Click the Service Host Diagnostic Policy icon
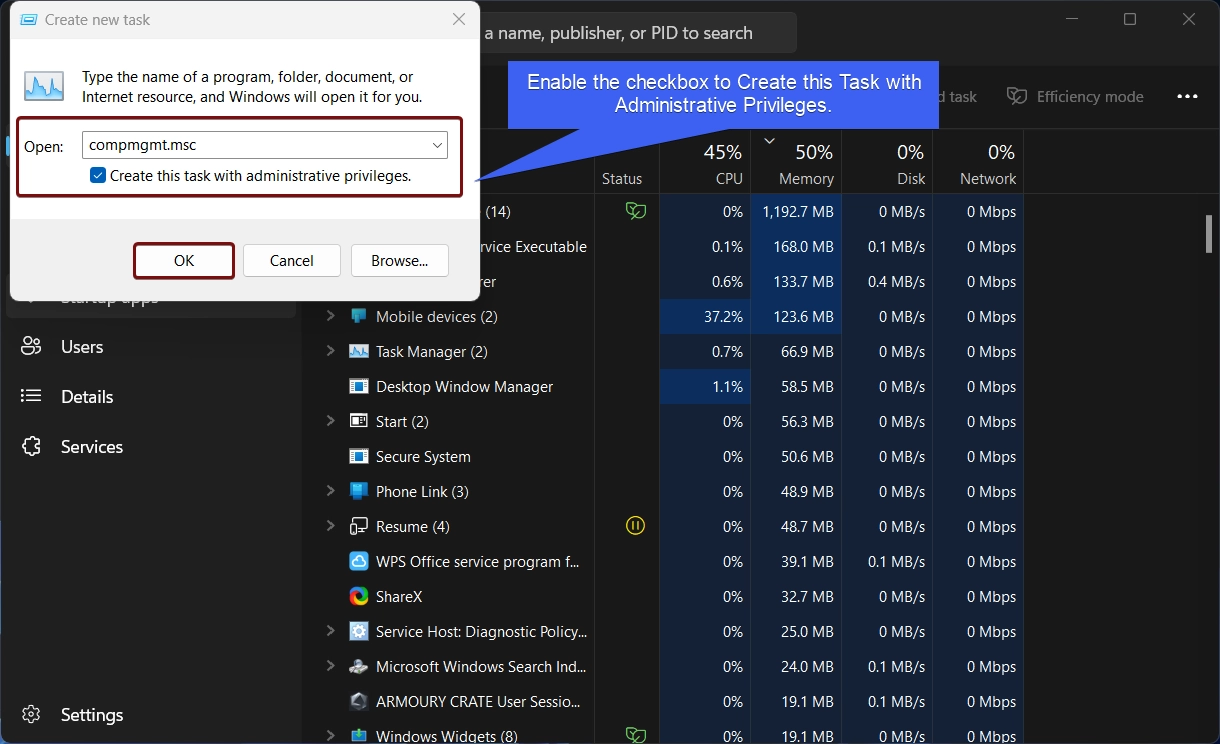The height and width of the screenshot is (744, 1220). pos(359,632)
